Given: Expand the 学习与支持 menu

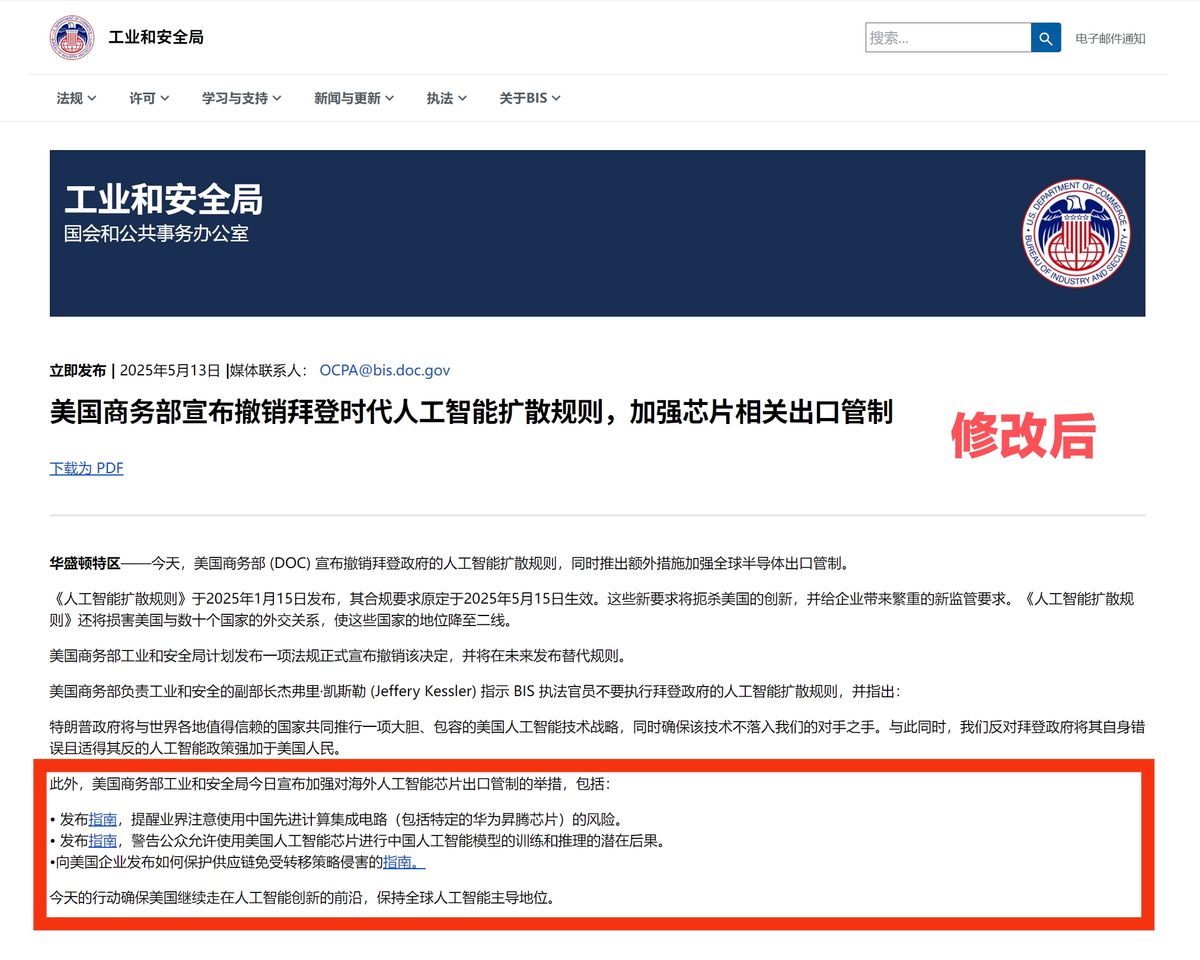Looking at the screenshot, I should click(x=241, y=98).
